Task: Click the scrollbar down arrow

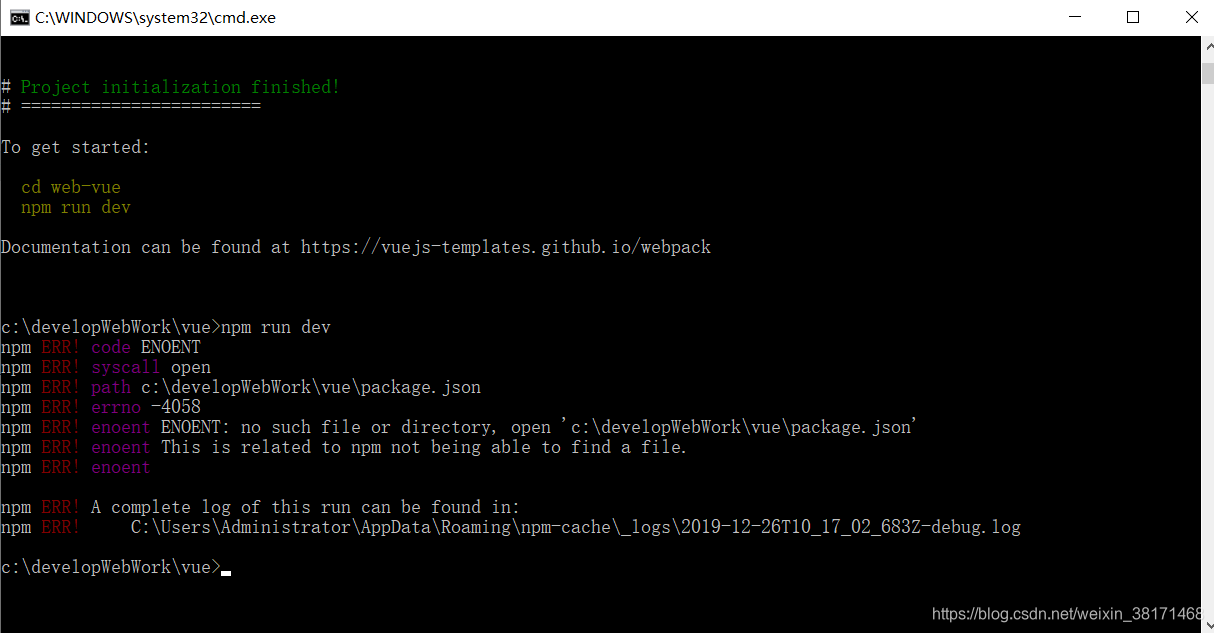Action: (x=1207, y=624)
